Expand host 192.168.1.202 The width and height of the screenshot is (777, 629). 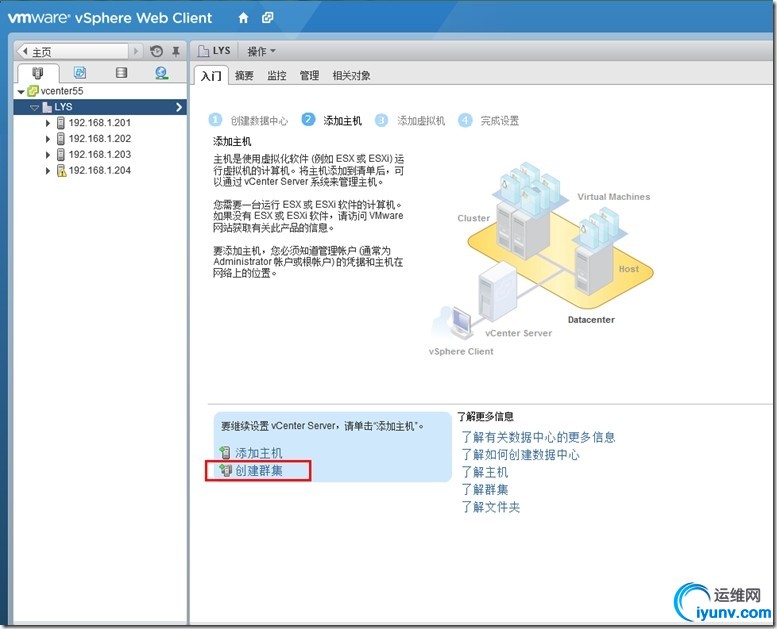[48, 139]
